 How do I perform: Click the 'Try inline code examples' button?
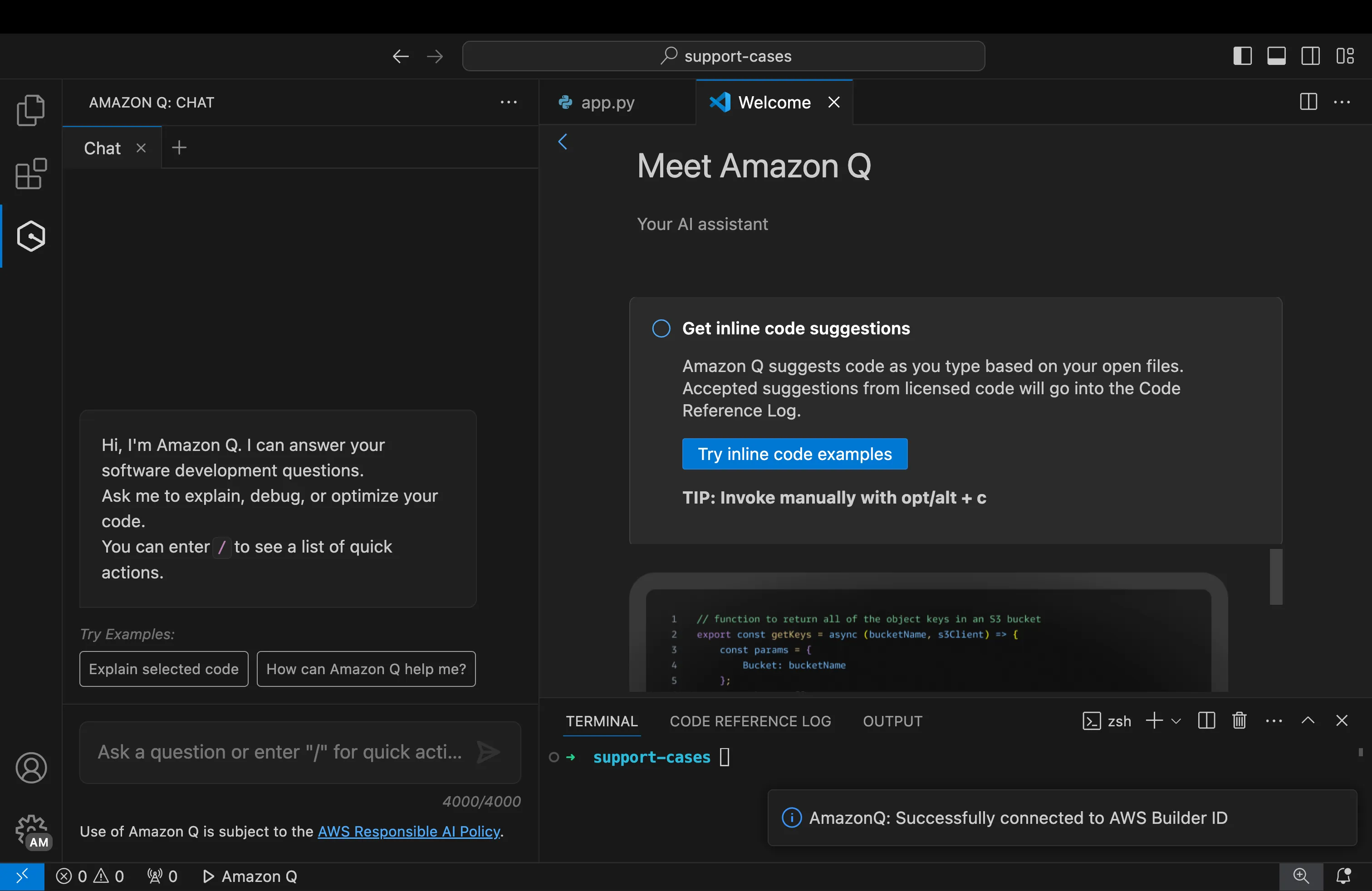[x=794, y=454]
